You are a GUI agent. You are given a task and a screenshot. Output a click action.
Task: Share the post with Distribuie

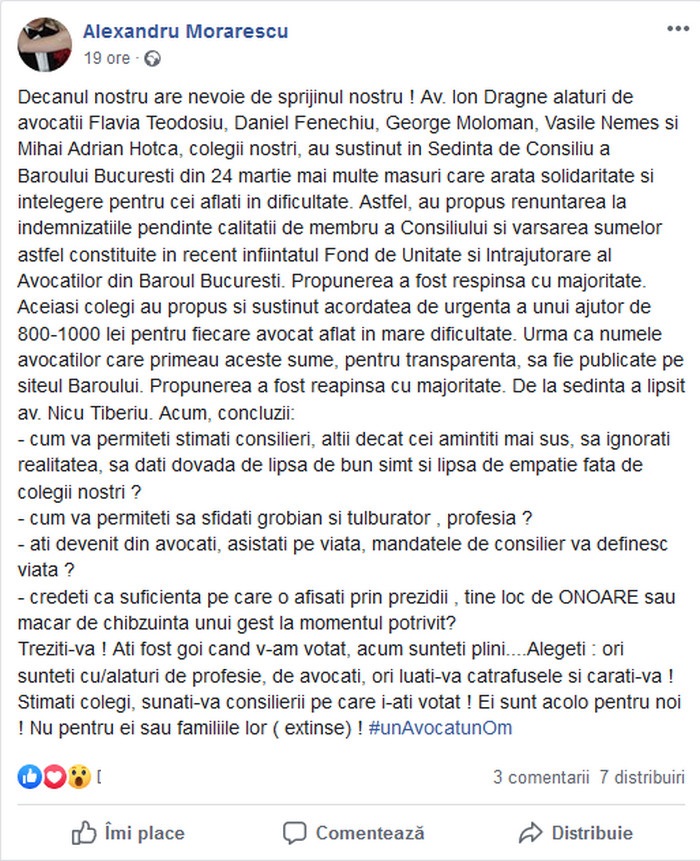click(x=592, y=833)
